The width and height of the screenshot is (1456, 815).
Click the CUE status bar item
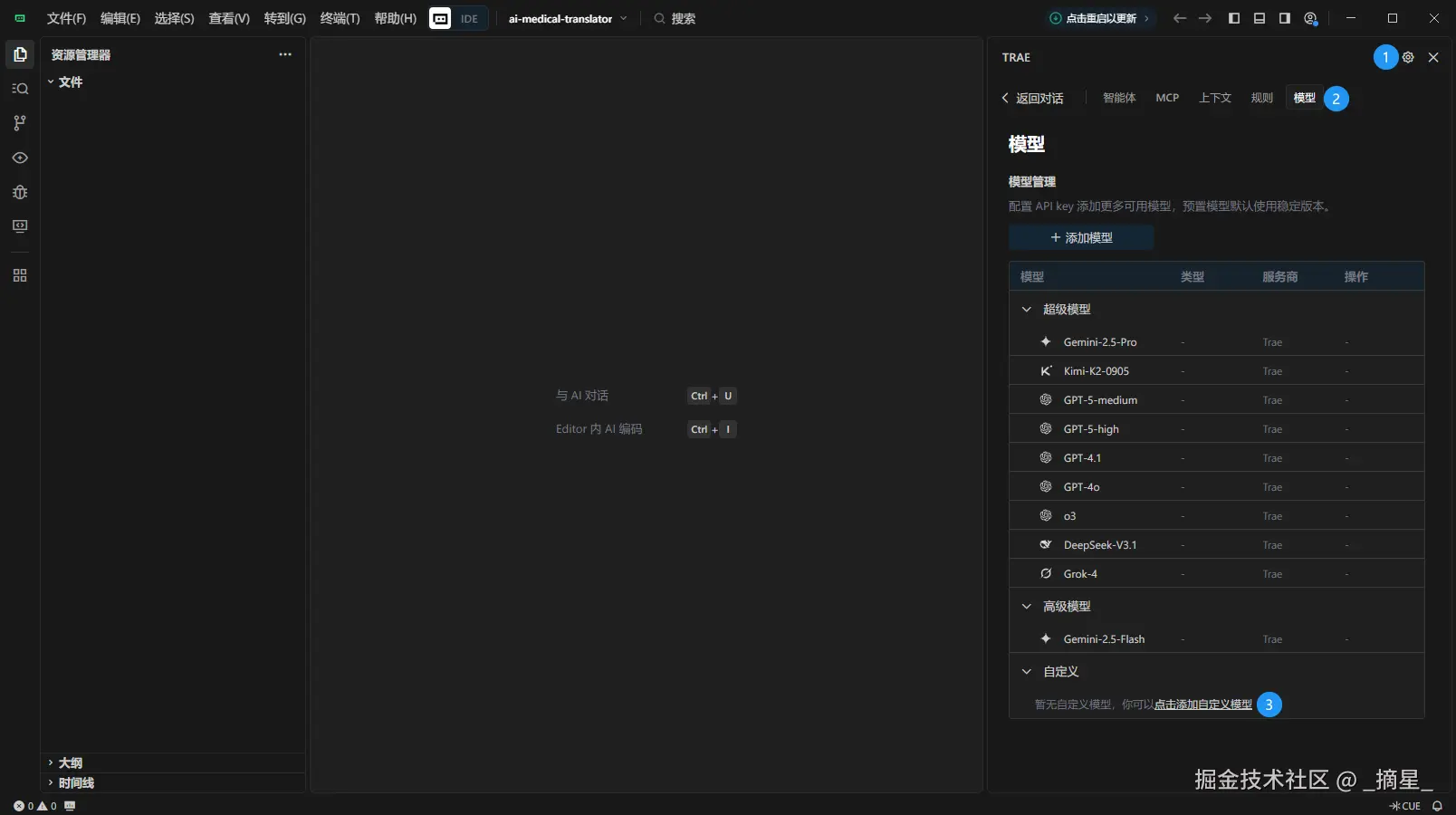point(1405,806)
